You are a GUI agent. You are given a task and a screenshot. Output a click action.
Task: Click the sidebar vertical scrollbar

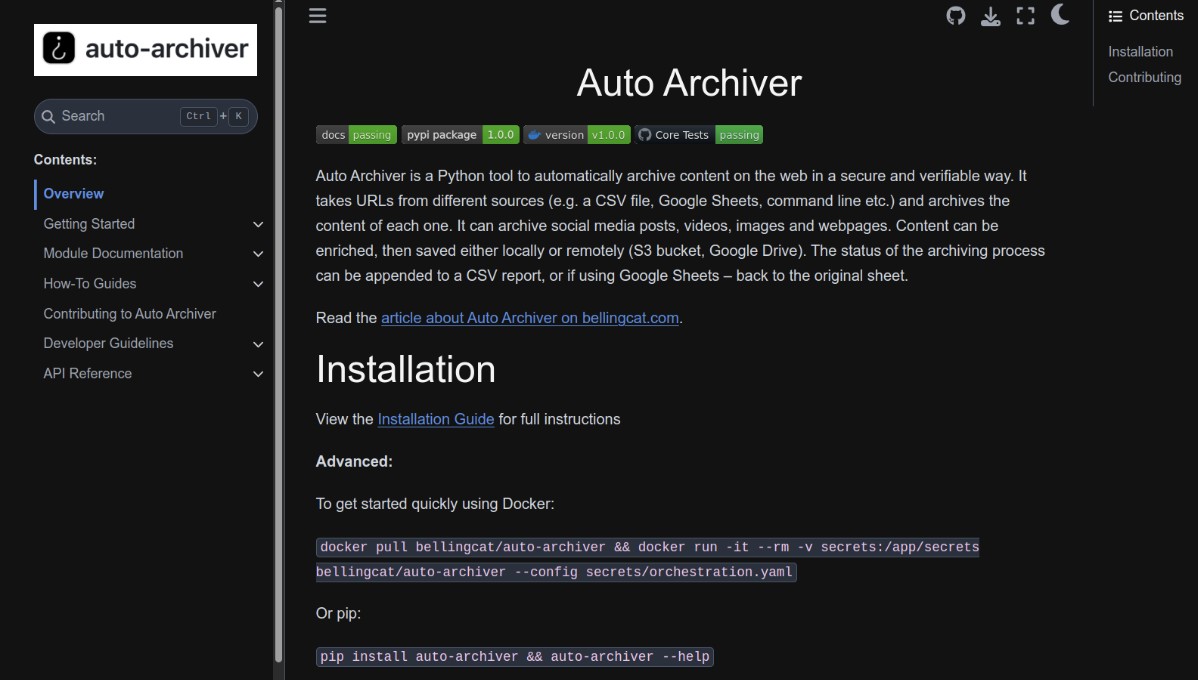click(x=278, y=333)
